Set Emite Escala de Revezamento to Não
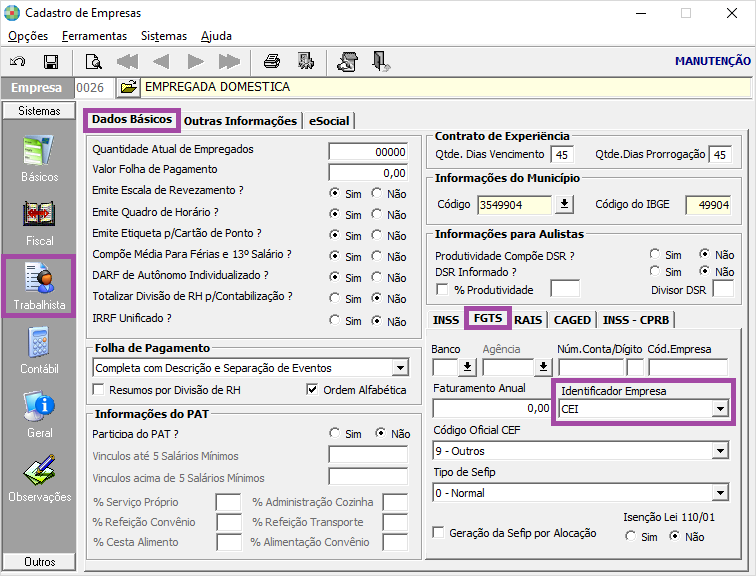The image size is (756, 576). 377,193
